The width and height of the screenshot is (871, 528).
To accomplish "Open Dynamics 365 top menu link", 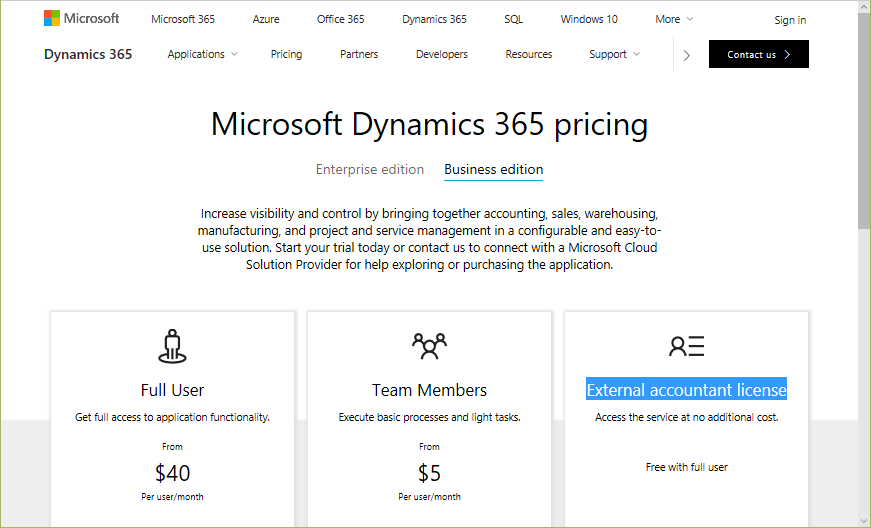I will point(434,19).
